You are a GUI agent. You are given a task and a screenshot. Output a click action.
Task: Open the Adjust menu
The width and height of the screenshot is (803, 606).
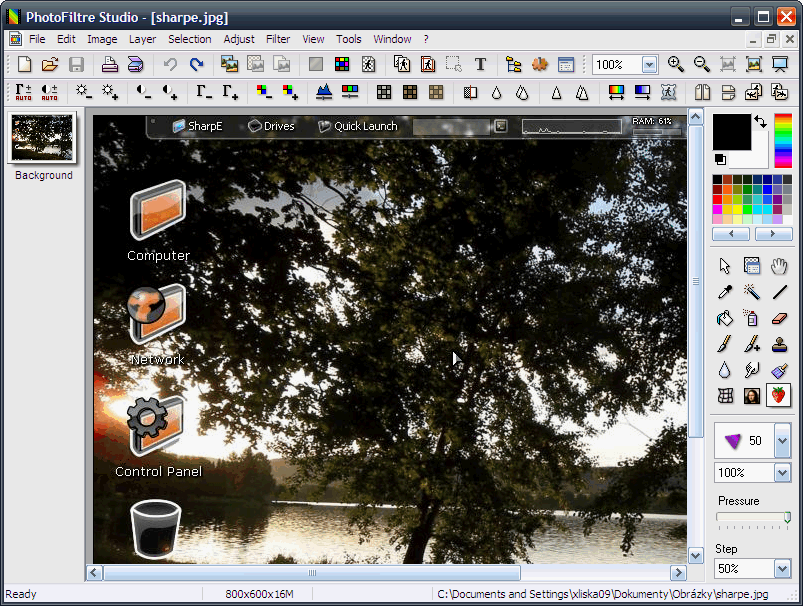point(239,39)
